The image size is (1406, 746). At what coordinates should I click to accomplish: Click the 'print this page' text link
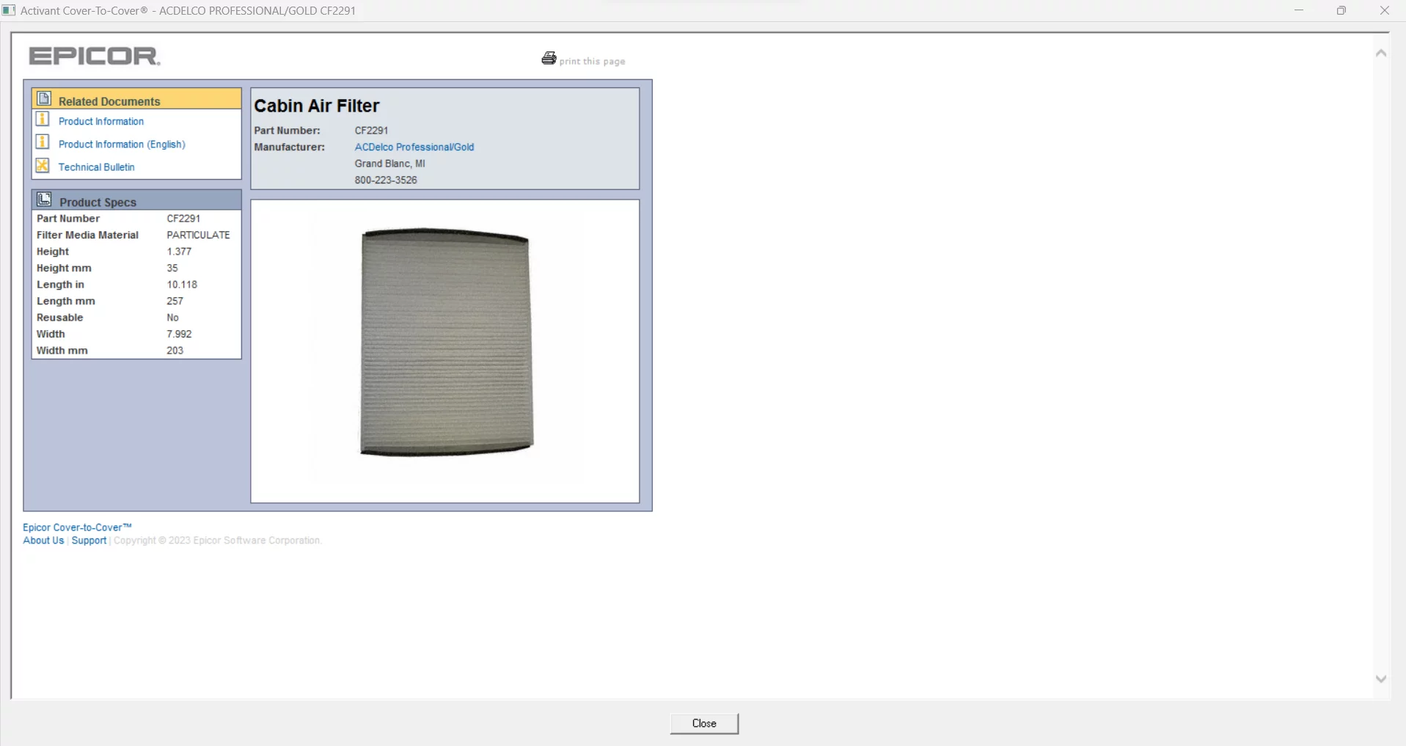[592, 62]
